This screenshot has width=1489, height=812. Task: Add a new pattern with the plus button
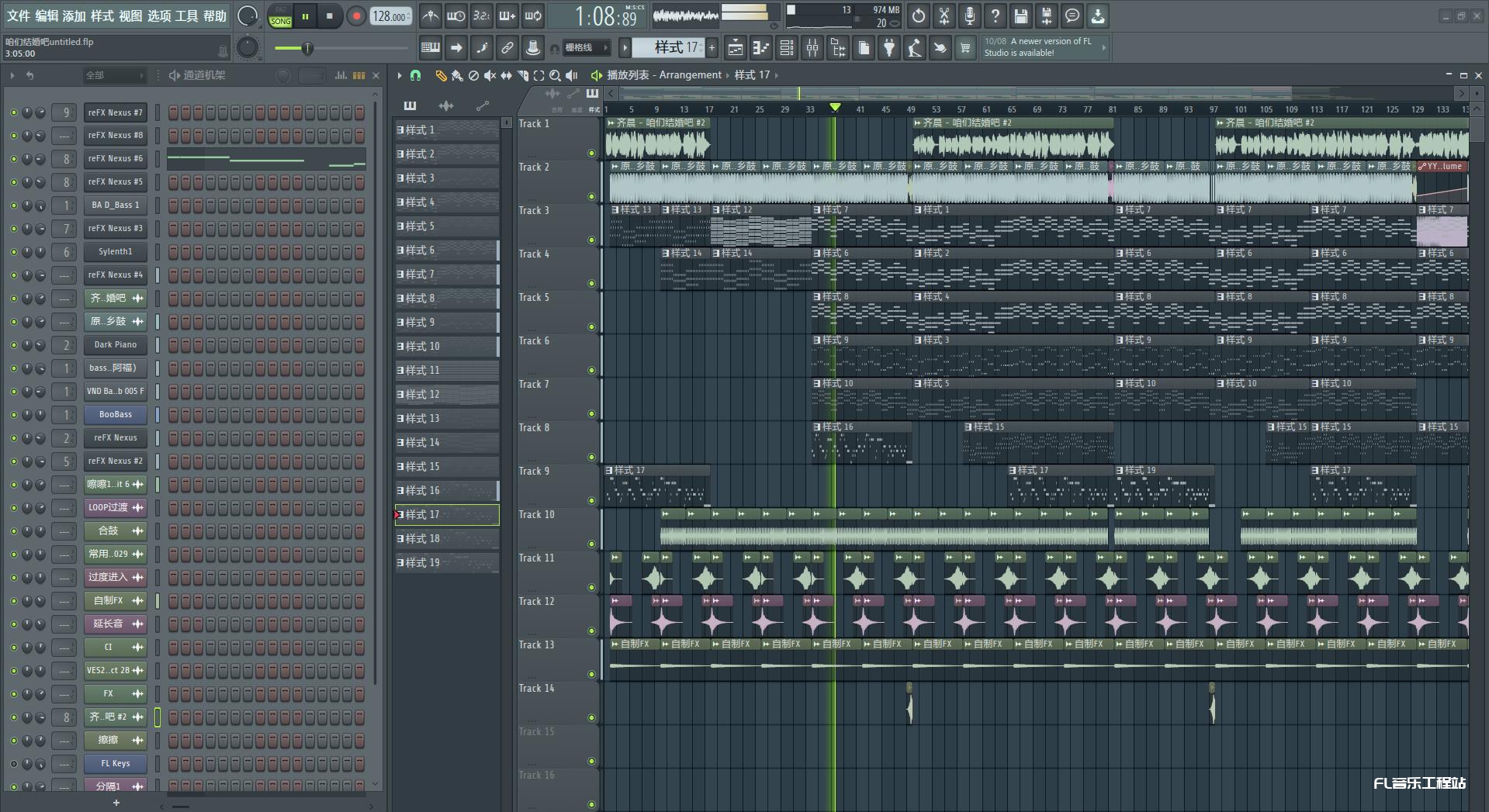tap(712, 48)
